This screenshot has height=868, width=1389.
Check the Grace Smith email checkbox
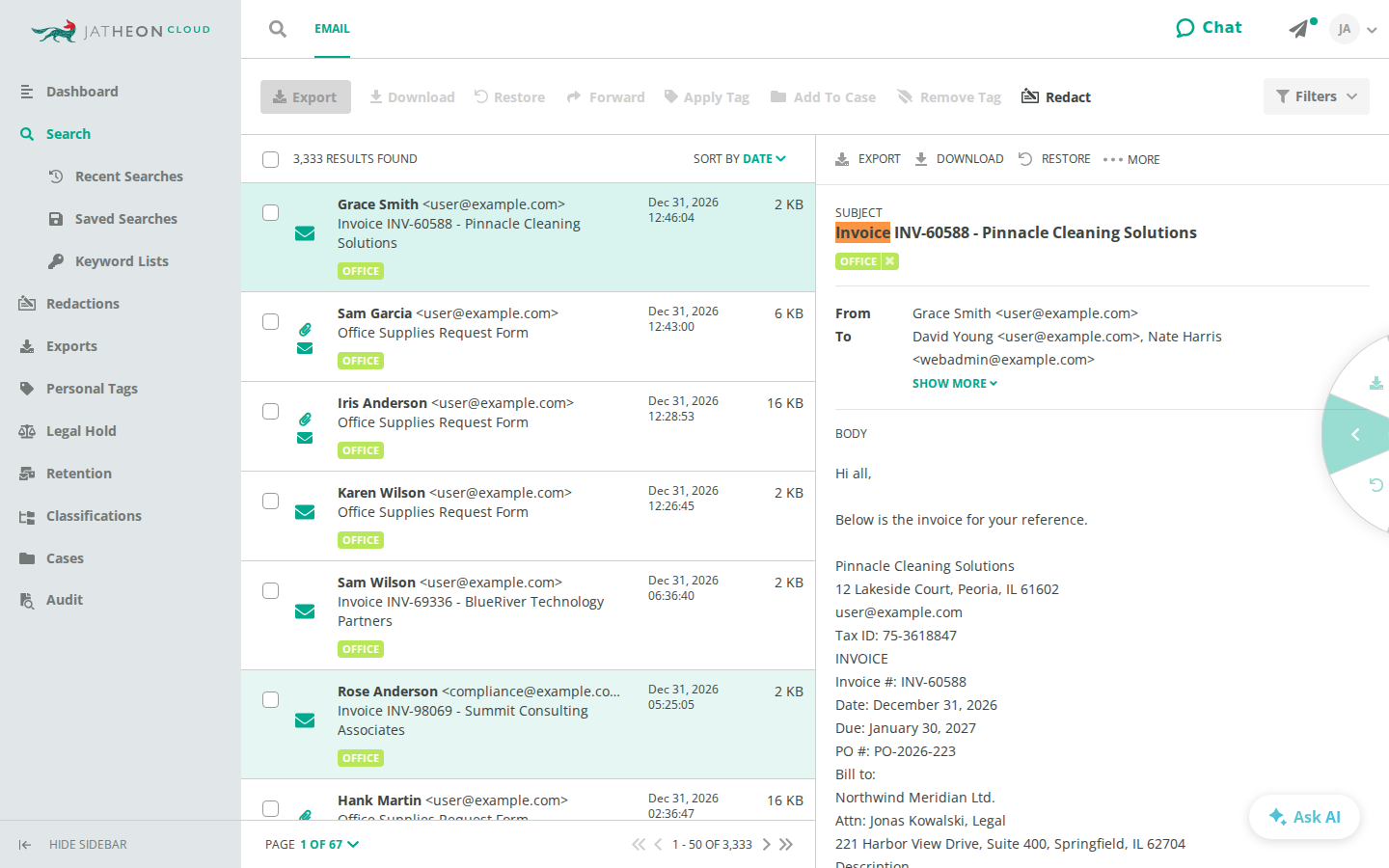pos(271,212)
